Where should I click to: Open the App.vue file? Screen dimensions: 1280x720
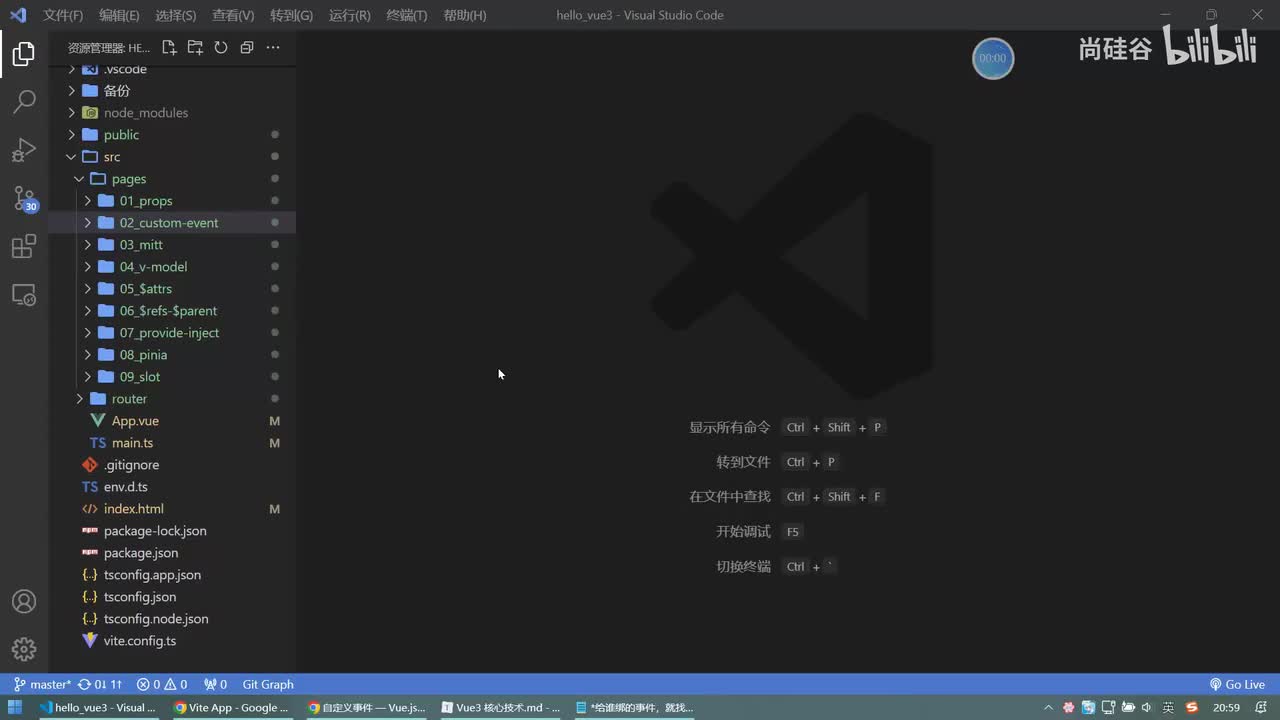(172, 421)
